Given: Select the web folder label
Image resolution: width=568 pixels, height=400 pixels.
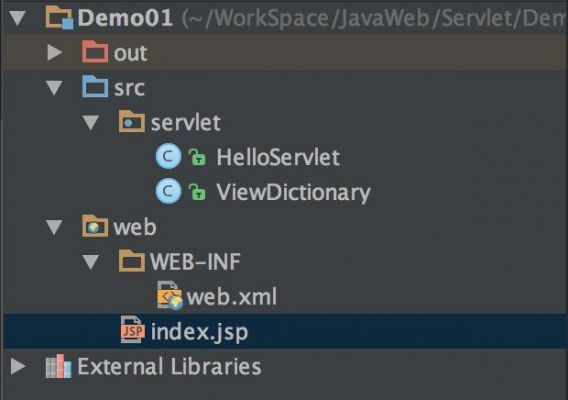Looking at the screenshot, I should [x=135, y=228].
